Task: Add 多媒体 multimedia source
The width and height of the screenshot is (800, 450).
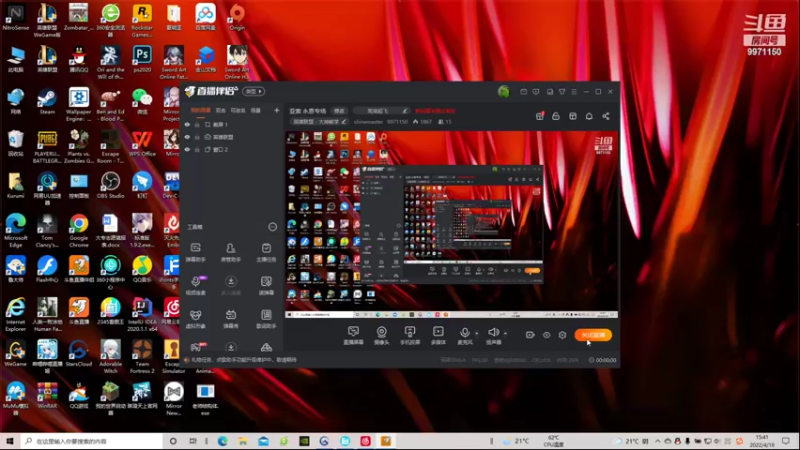Action: [x=438, y=336]
